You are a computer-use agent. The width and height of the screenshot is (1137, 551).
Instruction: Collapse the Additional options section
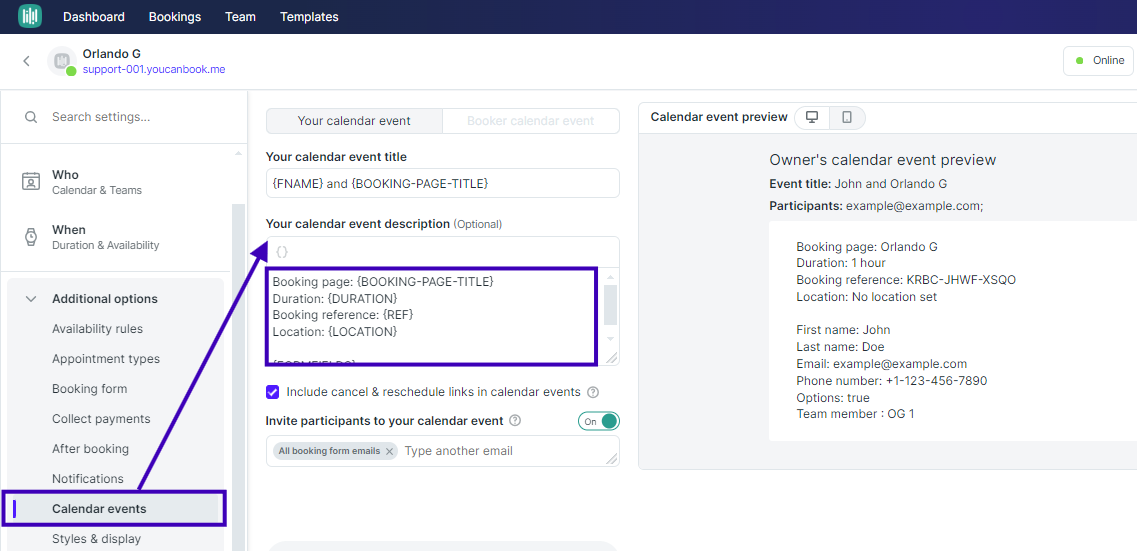tap(31, 299)
